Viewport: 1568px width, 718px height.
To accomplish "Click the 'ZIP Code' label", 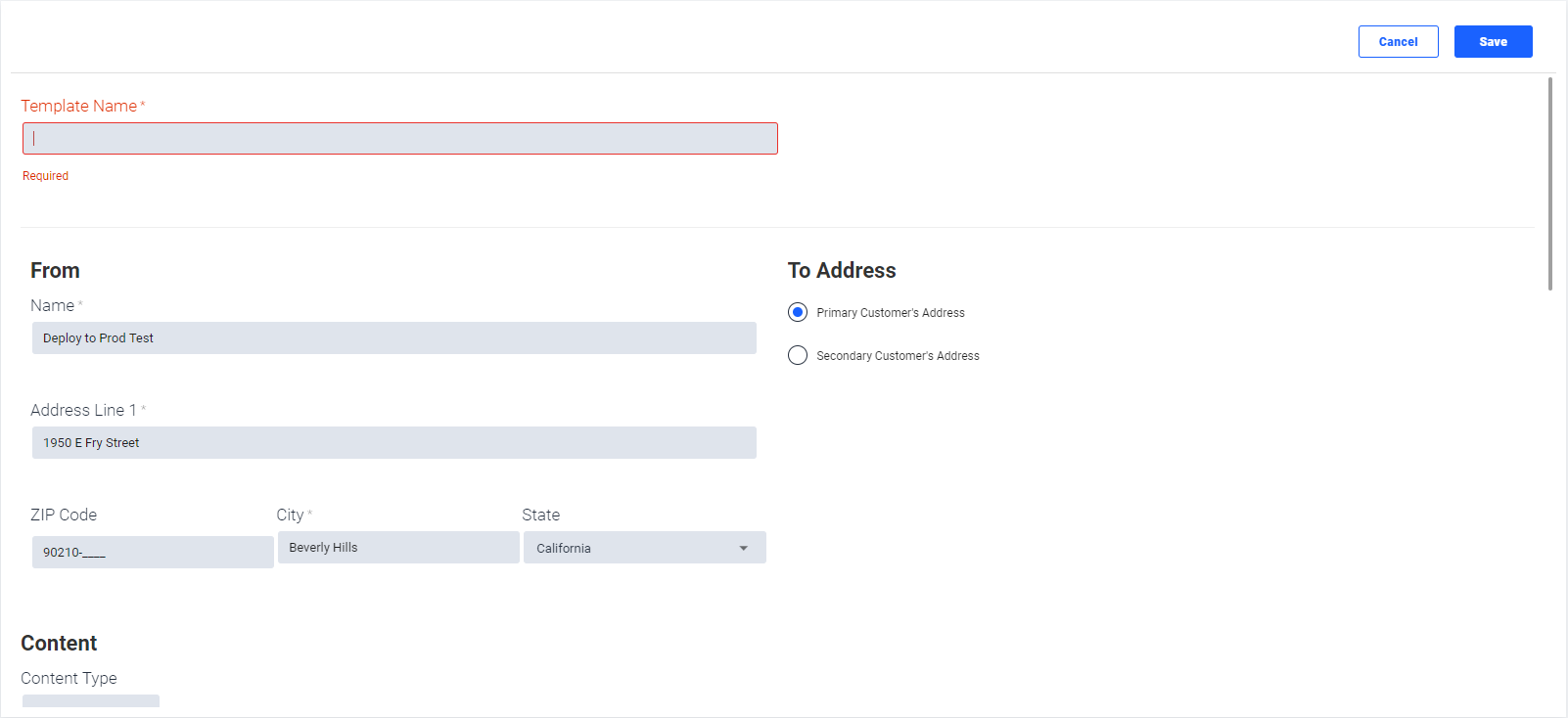I will click(64, 515).
